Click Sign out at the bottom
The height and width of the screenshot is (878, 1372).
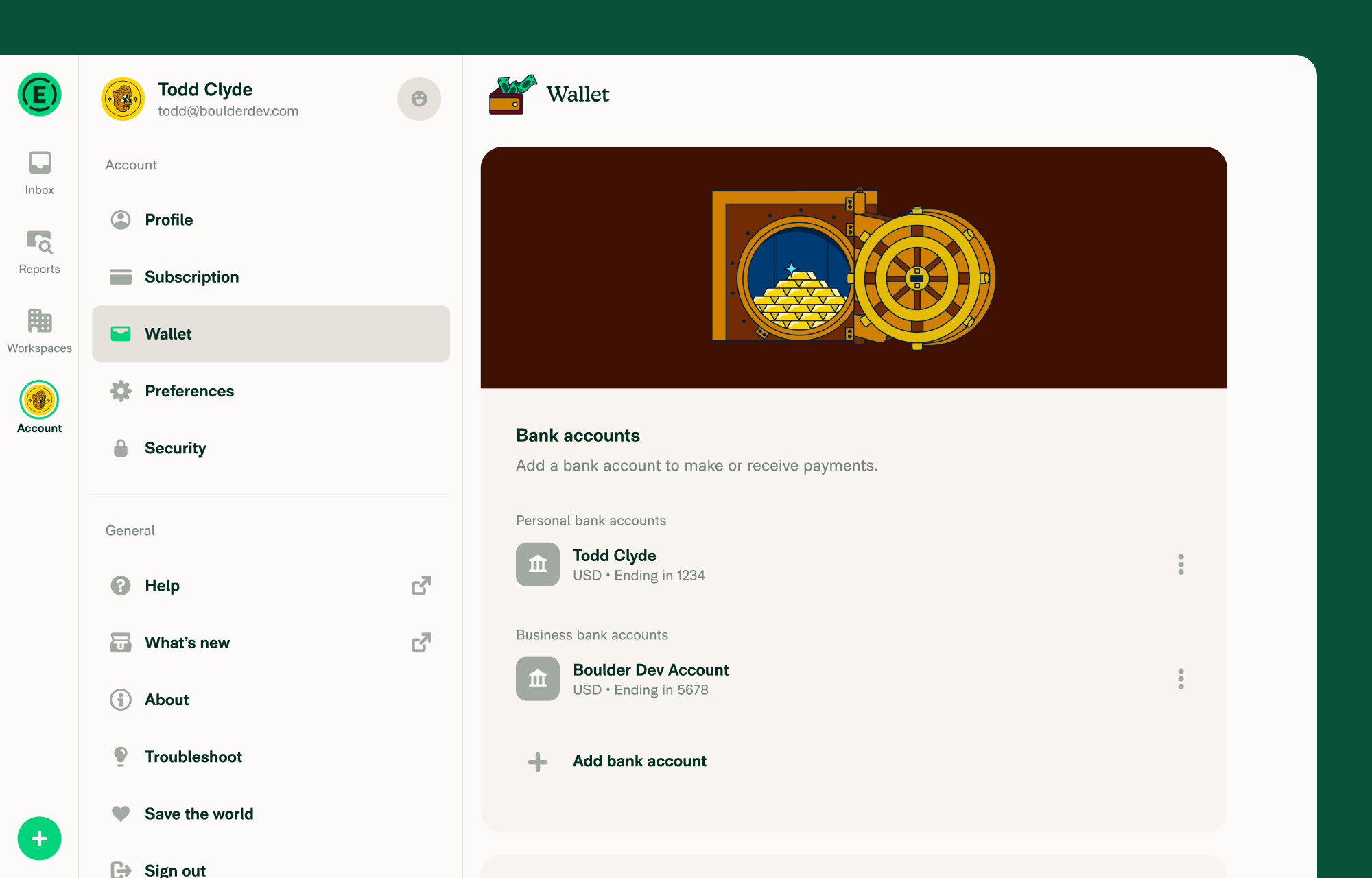pyautogui.click(x=174, y=868)
